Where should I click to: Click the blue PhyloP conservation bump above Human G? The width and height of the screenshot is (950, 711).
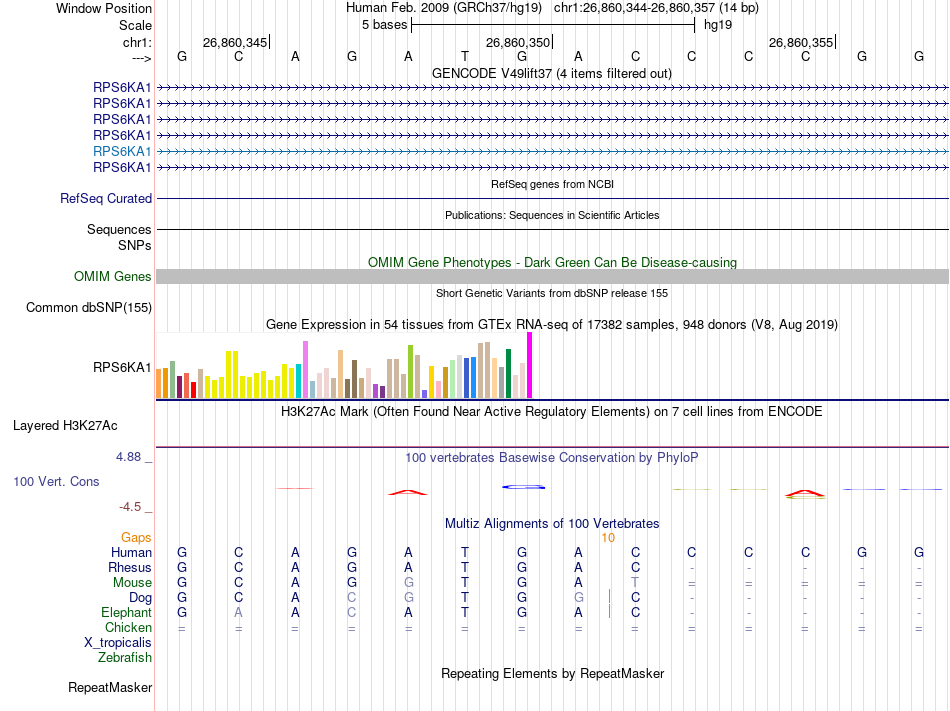coord(523,487)
